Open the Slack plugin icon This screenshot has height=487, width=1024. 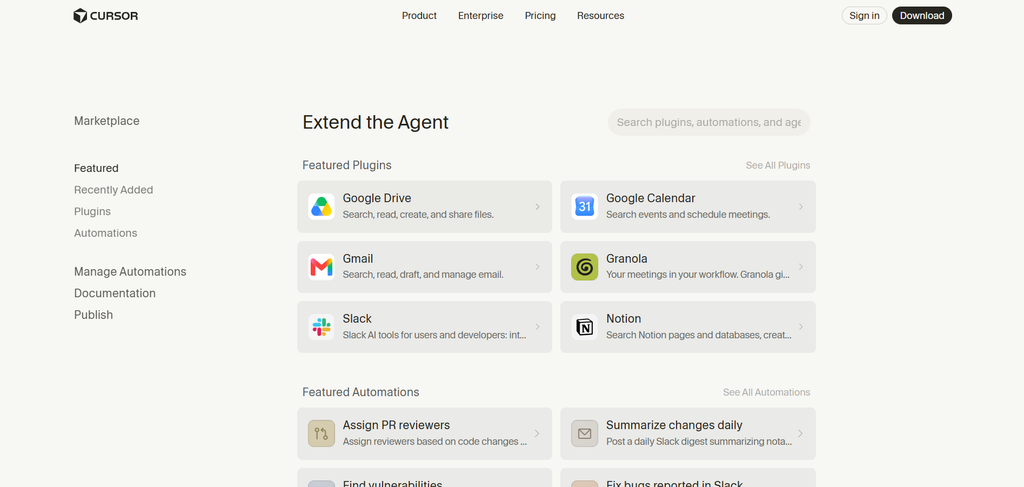click(321, 327)
